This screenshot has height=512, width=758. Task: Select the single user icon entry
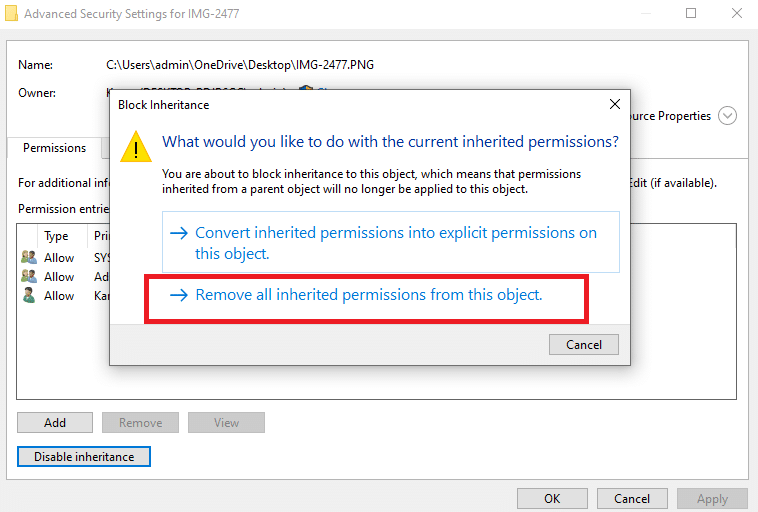tap(29, 295)
